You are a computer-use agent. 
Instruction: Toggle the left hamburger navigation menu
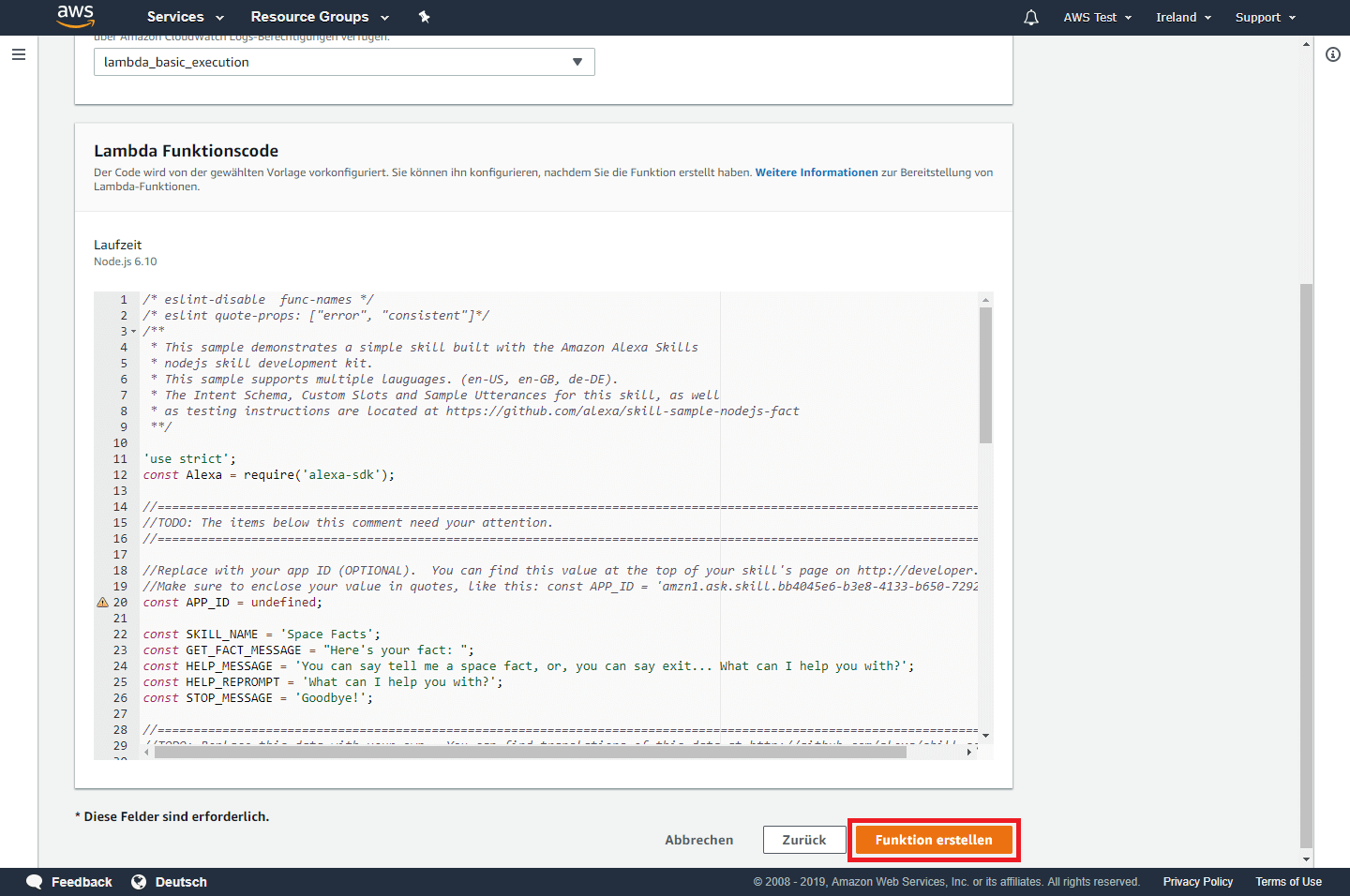click(x=19, y=54)
